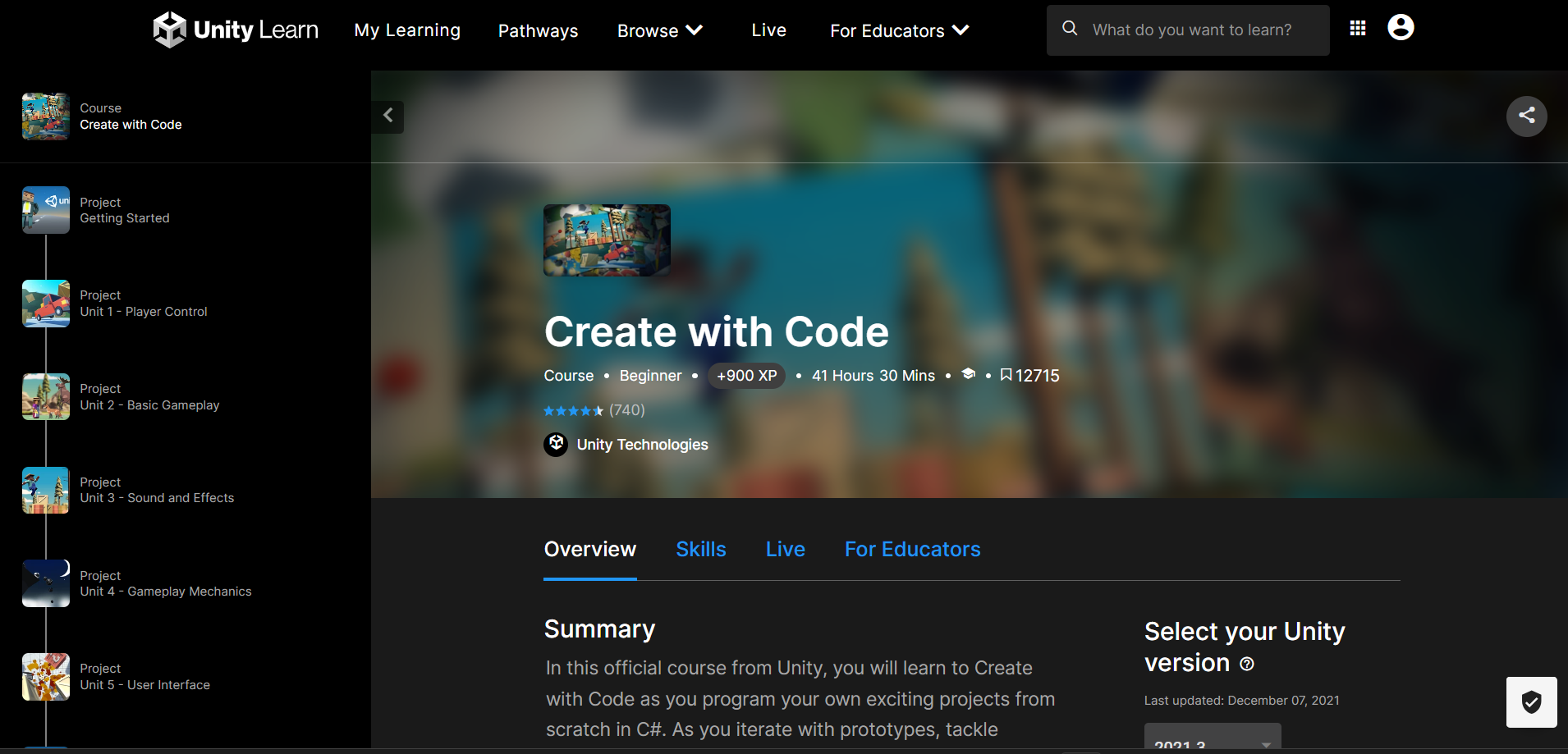Viewport: 1568px width, 754px height.
Task: Click the Unit 4 Gameplay Mechanics thumbnail
Action: [46, 583]
